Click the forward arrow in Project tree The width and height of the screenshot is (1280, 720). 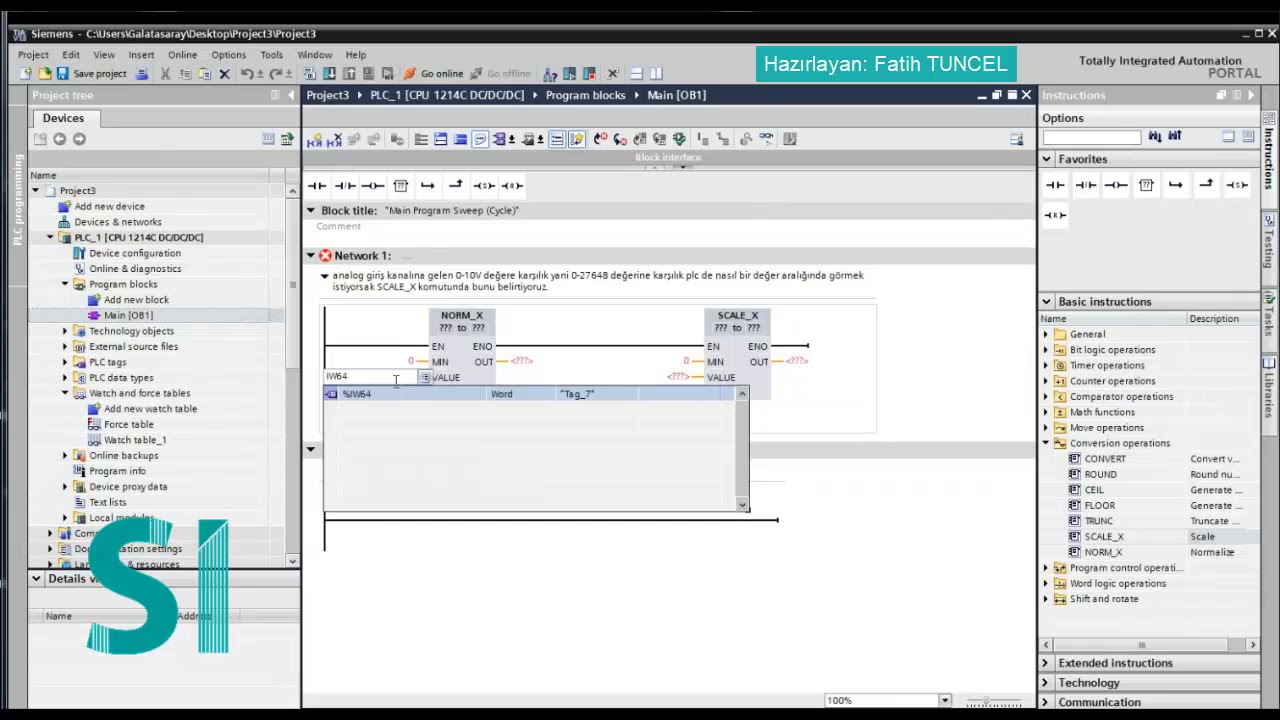(79, 139)
